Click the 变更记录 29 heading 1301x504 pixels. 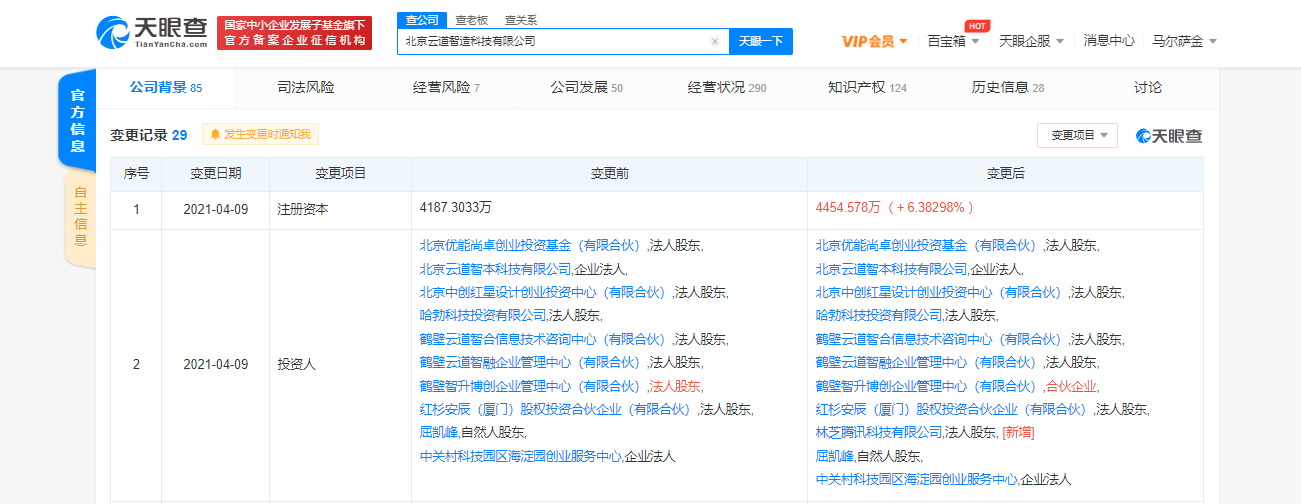pos(149,135)
